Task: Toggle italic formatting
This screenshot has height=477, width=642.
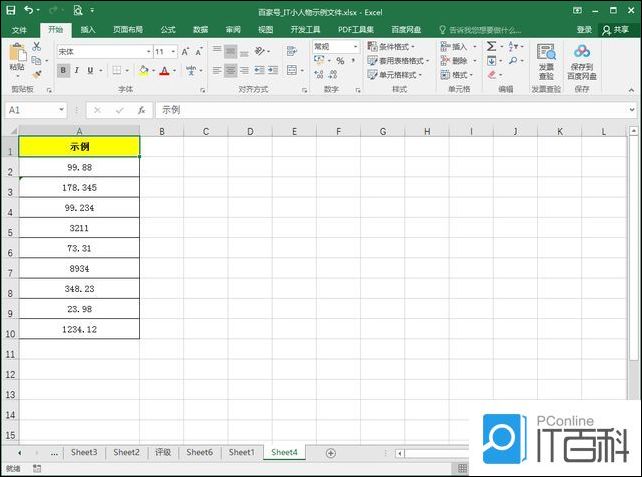Action: click(77, 70)
